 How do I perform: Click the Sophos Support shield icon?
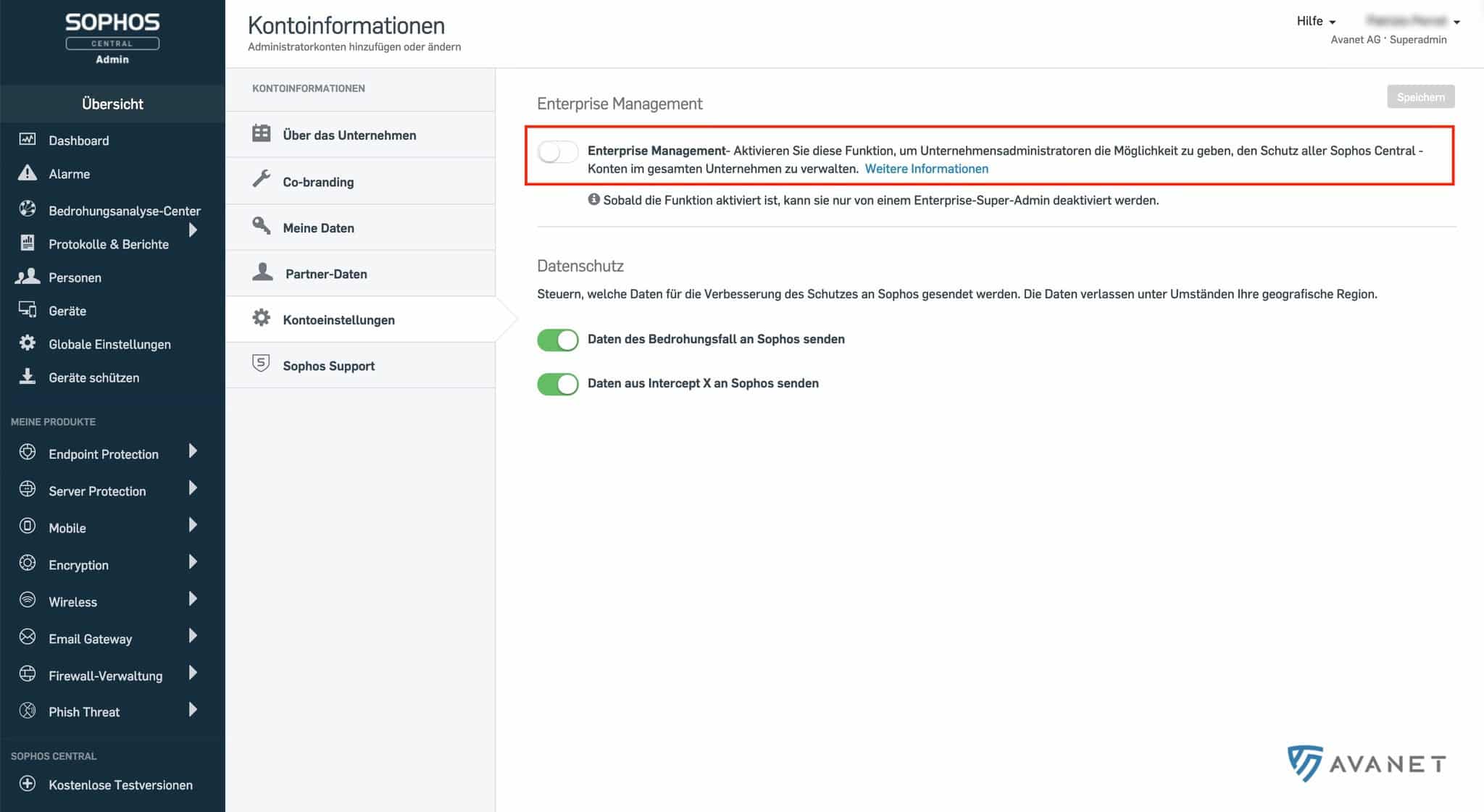(261, 364)
